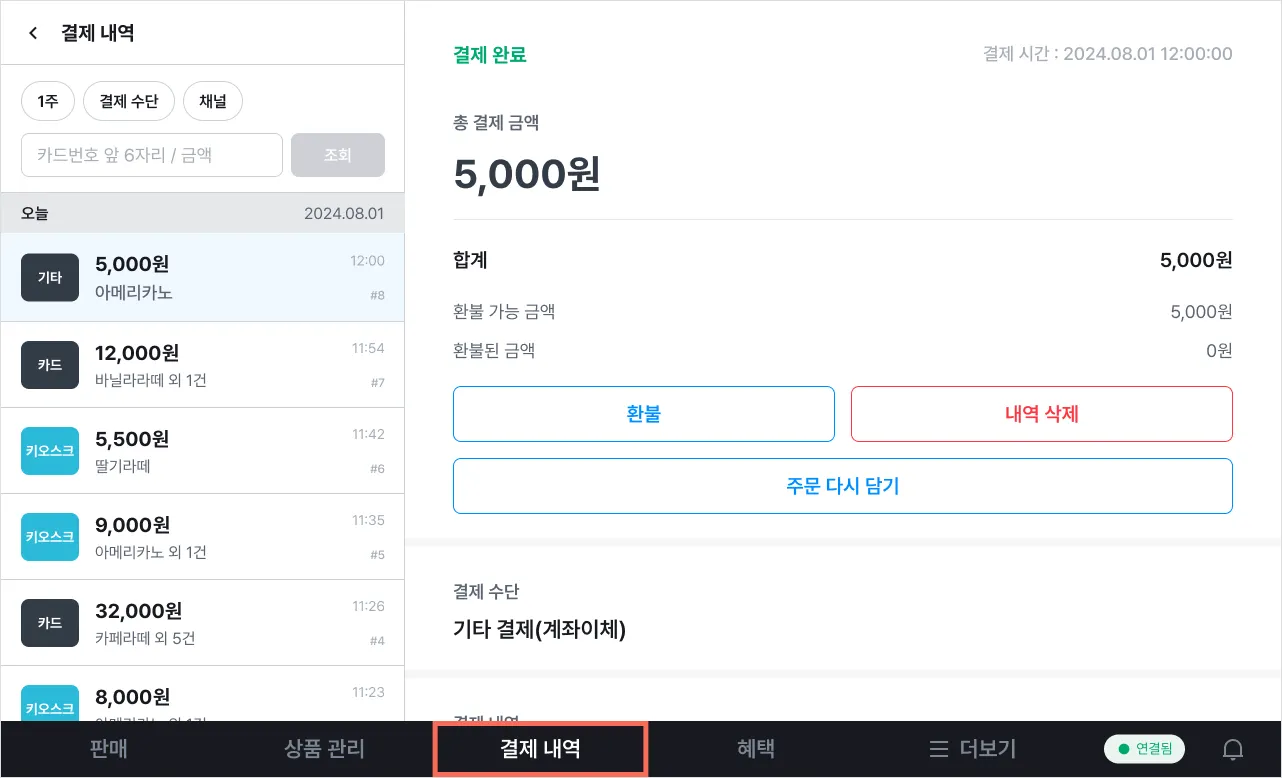Image resolution: width=1282 pixels, height=778 pixels.
Task: Click the back arrow next to 결제 내역
Action: (33, 33)
